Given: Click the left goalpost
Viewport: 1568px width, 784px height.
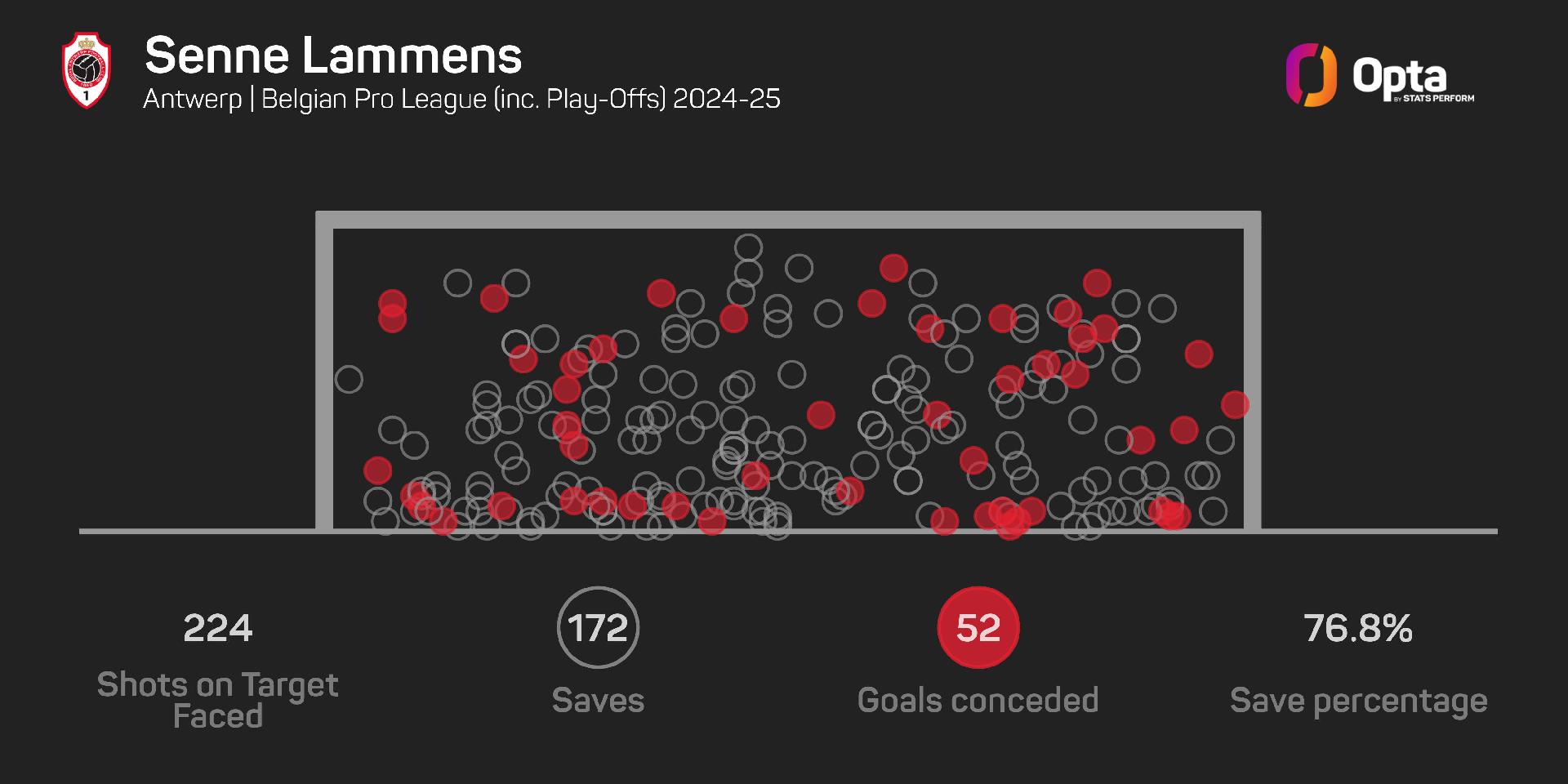Looking at the screenshot, I should click(324, 371).
